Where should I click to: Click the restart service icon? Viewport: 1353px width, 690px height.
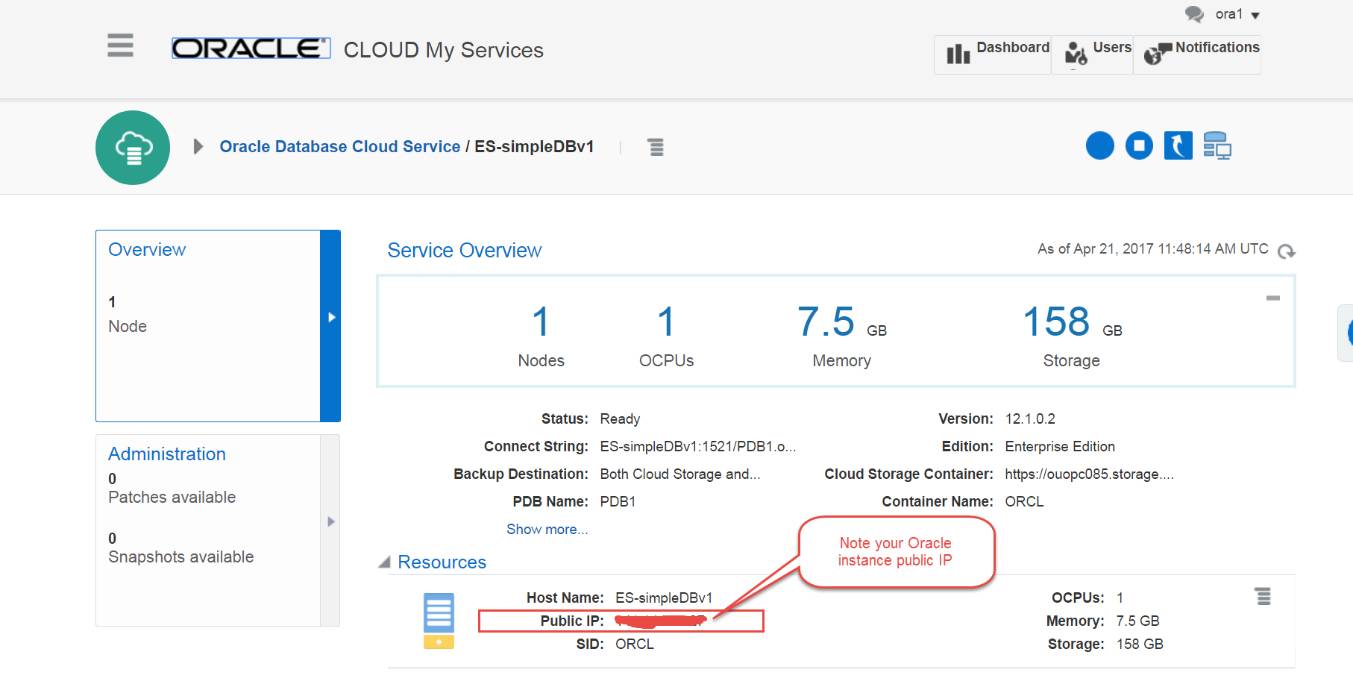point(1178,146)
